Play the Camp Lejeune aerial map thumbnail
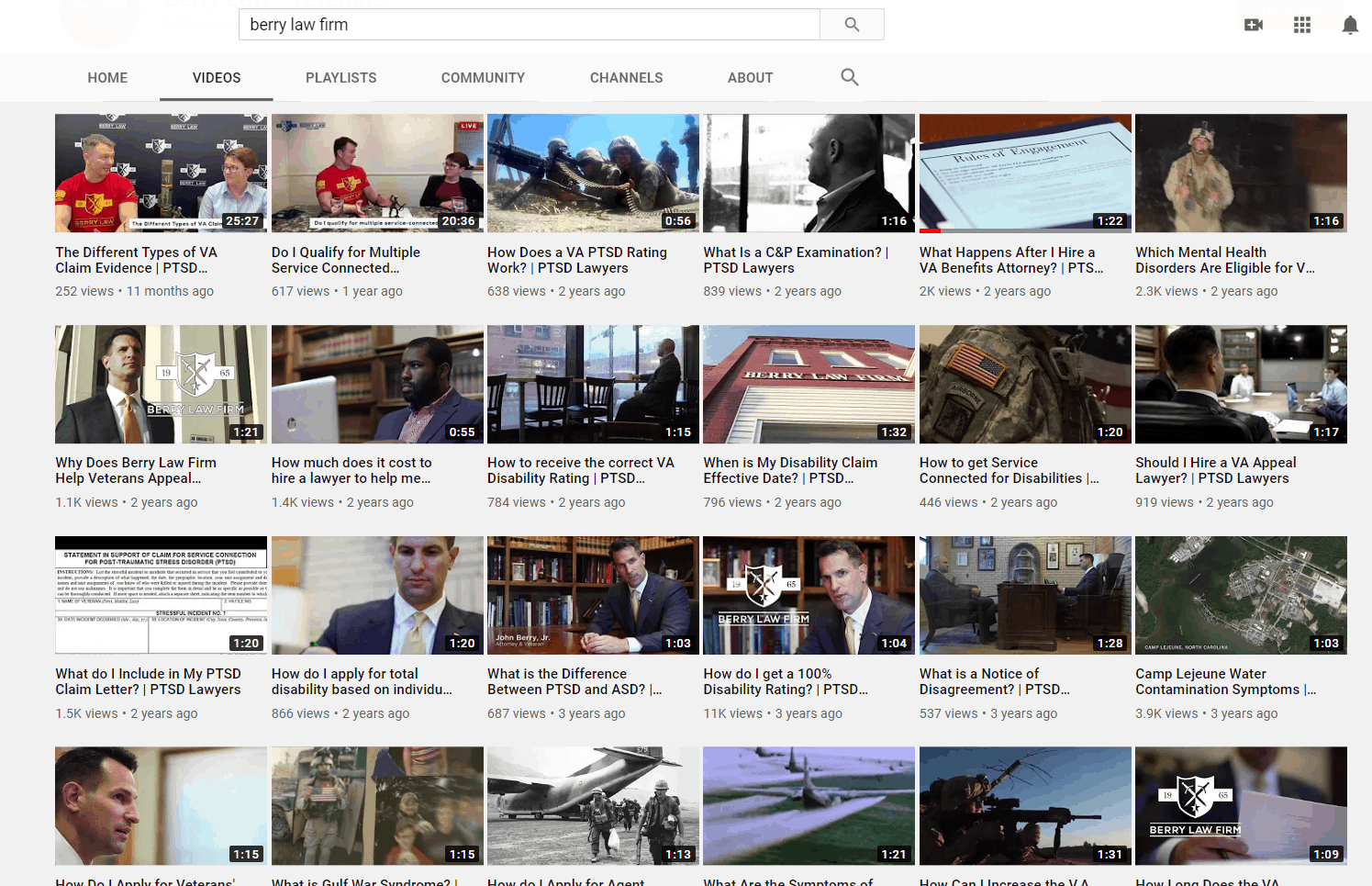This screenshot has width=1372, height=886. [x=1241, y=595]
